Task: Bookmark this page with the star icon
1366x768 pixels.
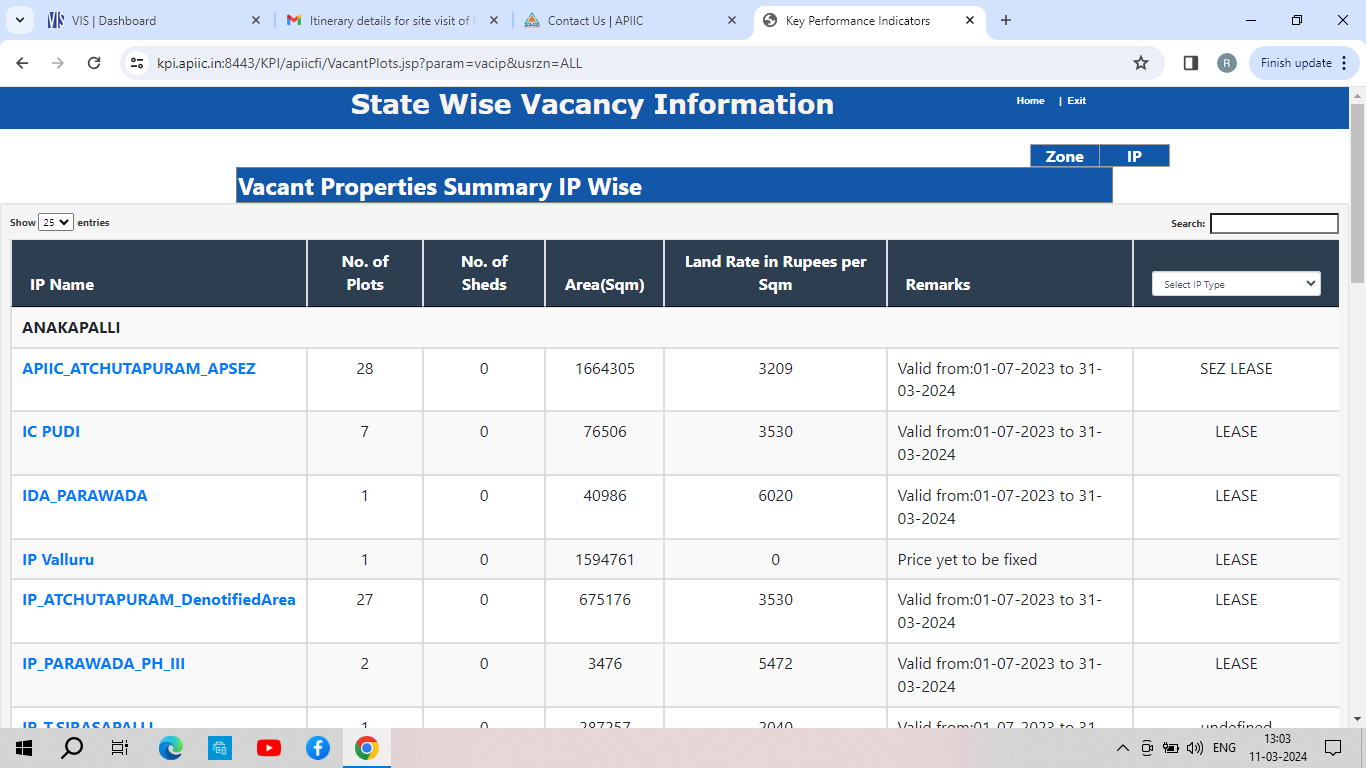Action: (x=1141, y=63)
